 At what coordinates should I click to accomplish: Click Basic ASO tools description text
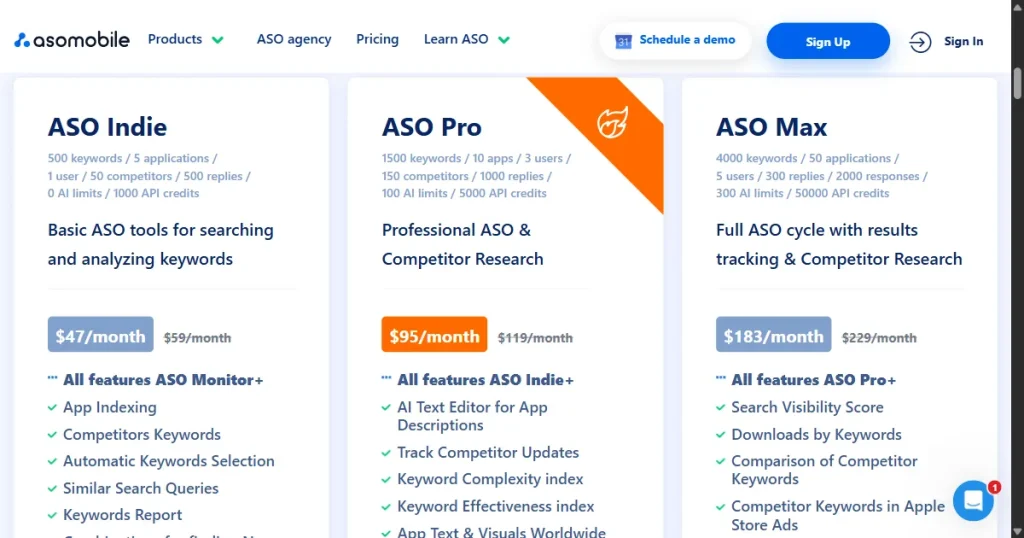[x=161, y=244]
